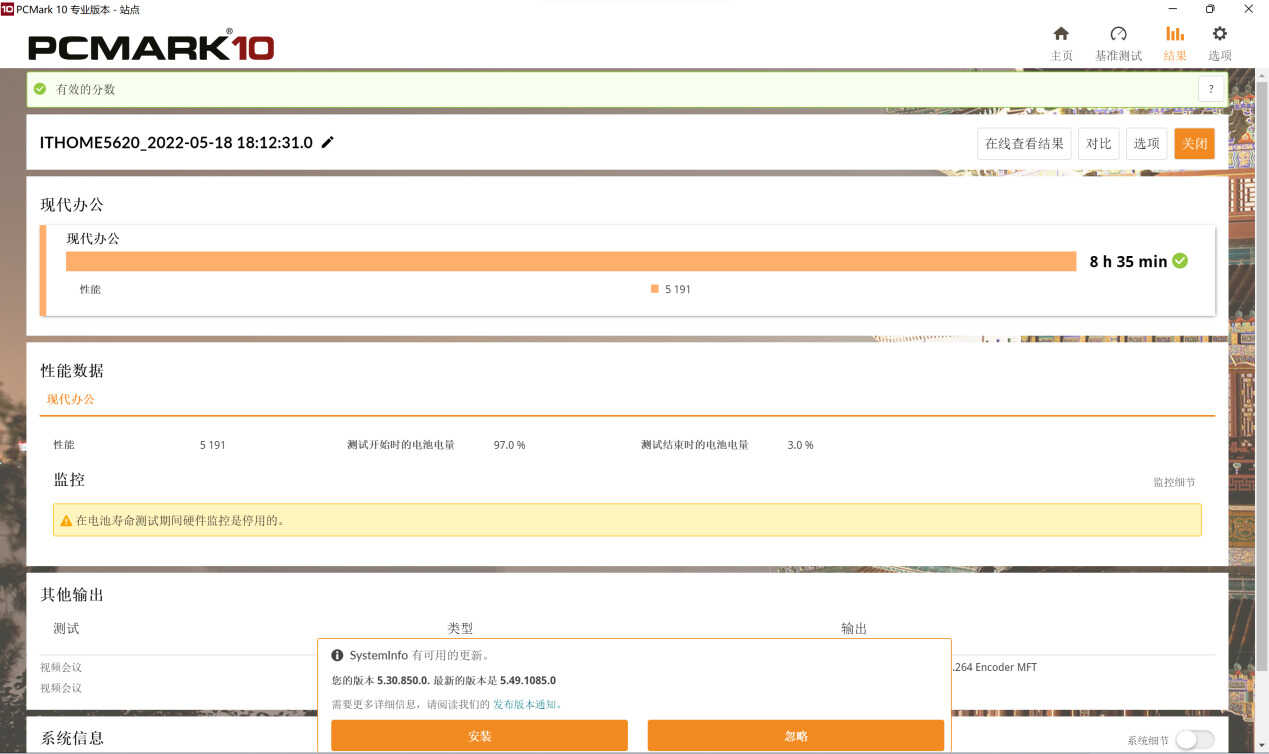Click the 测试结束时的电池电量 label
This screenshot has height=754, width=1269.
[x=695, y=445]
